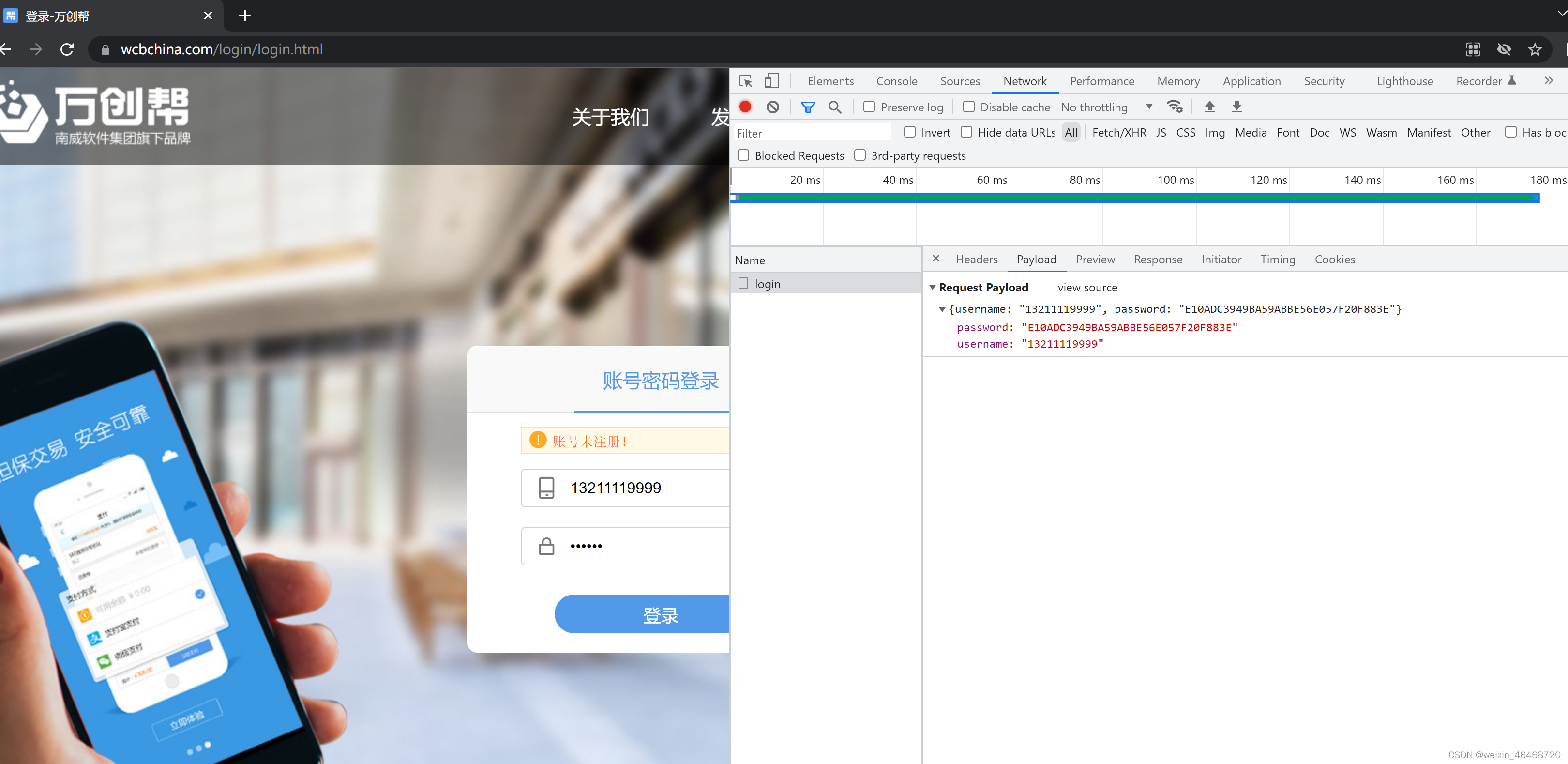The width and height of the screenshot is (1568, 764).
Task: Open network conditions wifi icon
Action: coord(1174,107)
